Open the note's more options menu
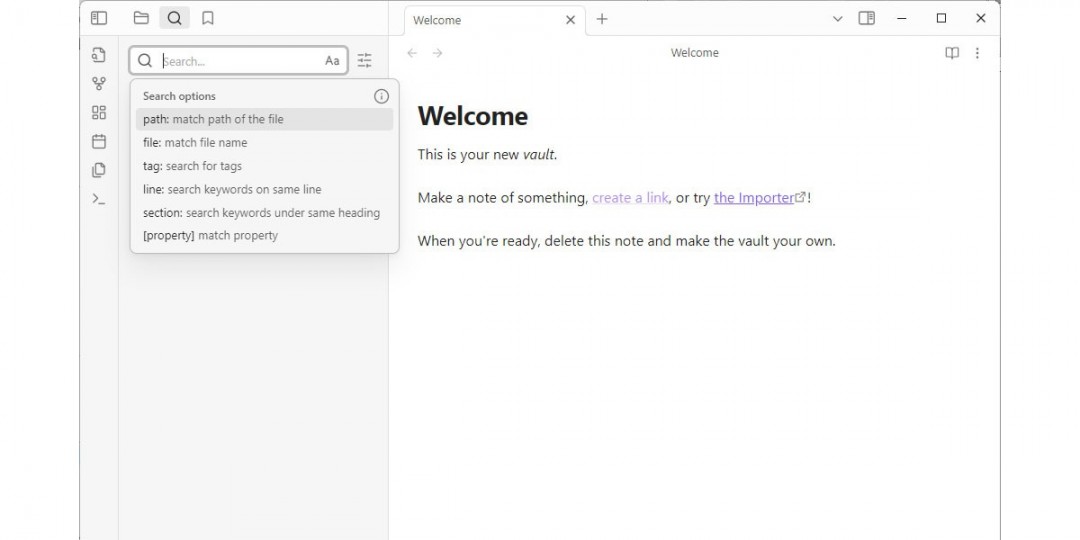This screenshot has height=540, width=1080. click(x=977, y=53)
